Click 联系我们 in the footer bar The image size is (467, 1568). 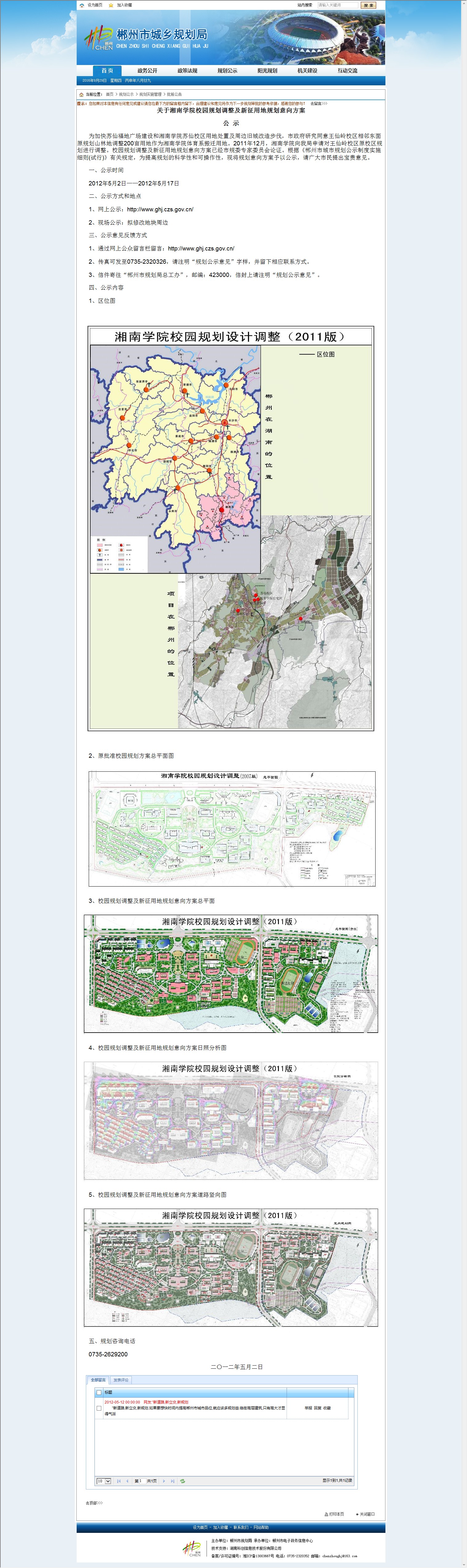pyautogui.click(x=241, y=1527)
